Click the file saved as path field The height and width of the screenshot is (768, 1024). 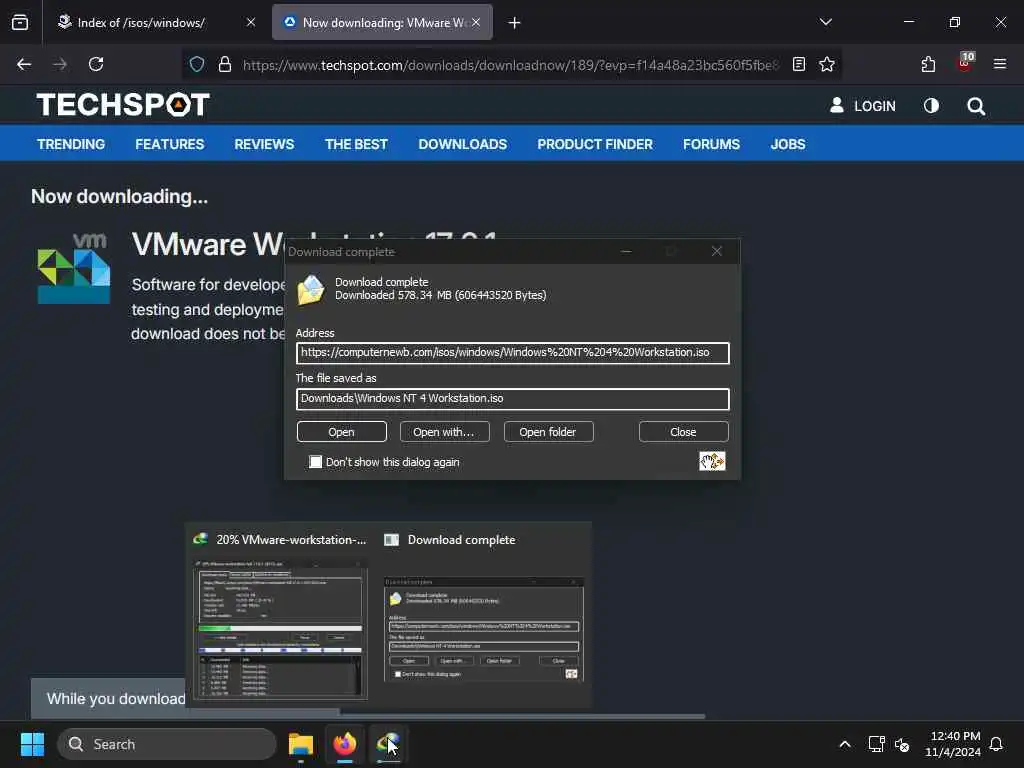[513, 399]
